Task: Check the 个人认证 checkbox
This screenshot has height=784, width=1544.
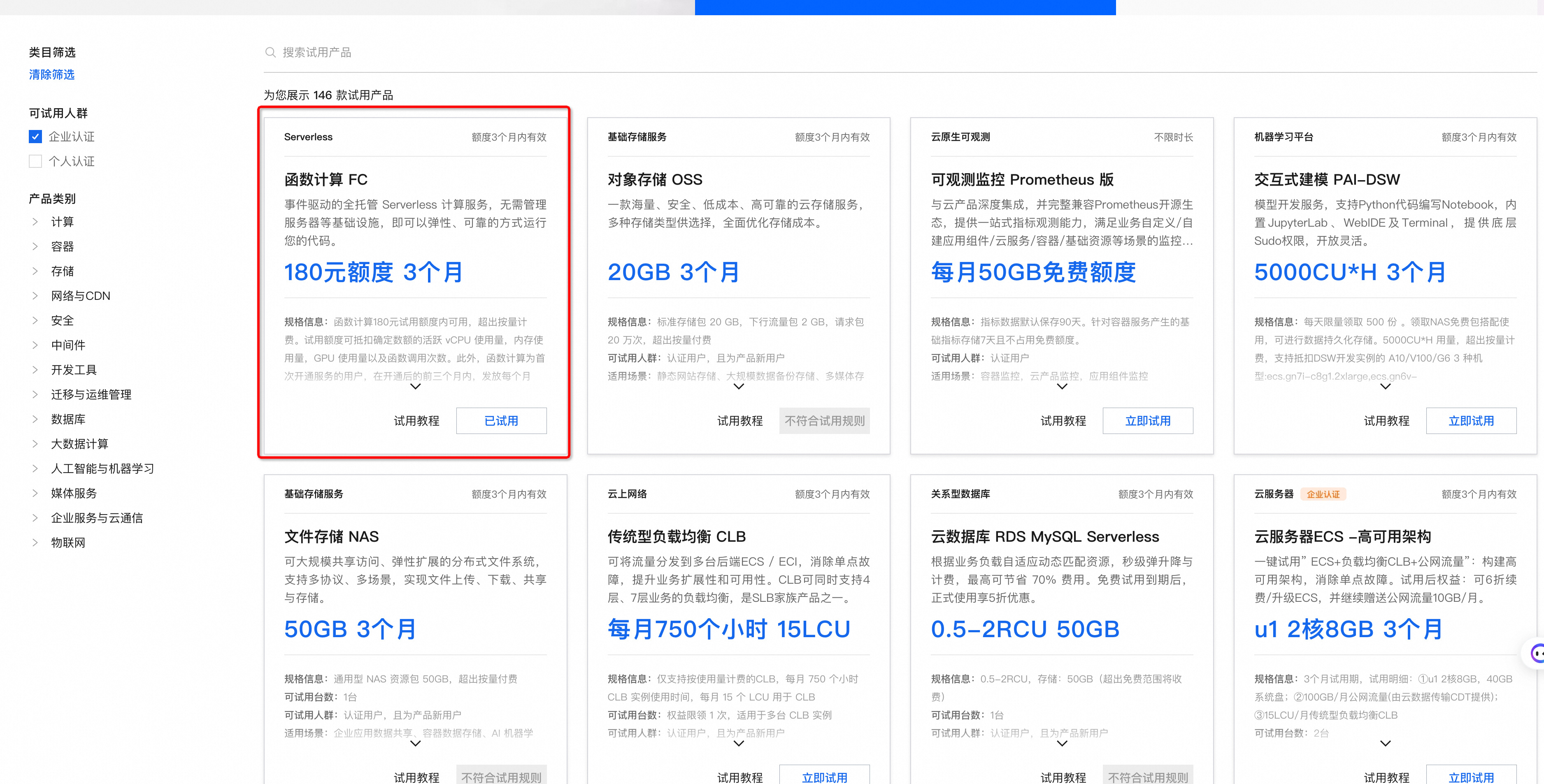Action: [x=35, y=161]
